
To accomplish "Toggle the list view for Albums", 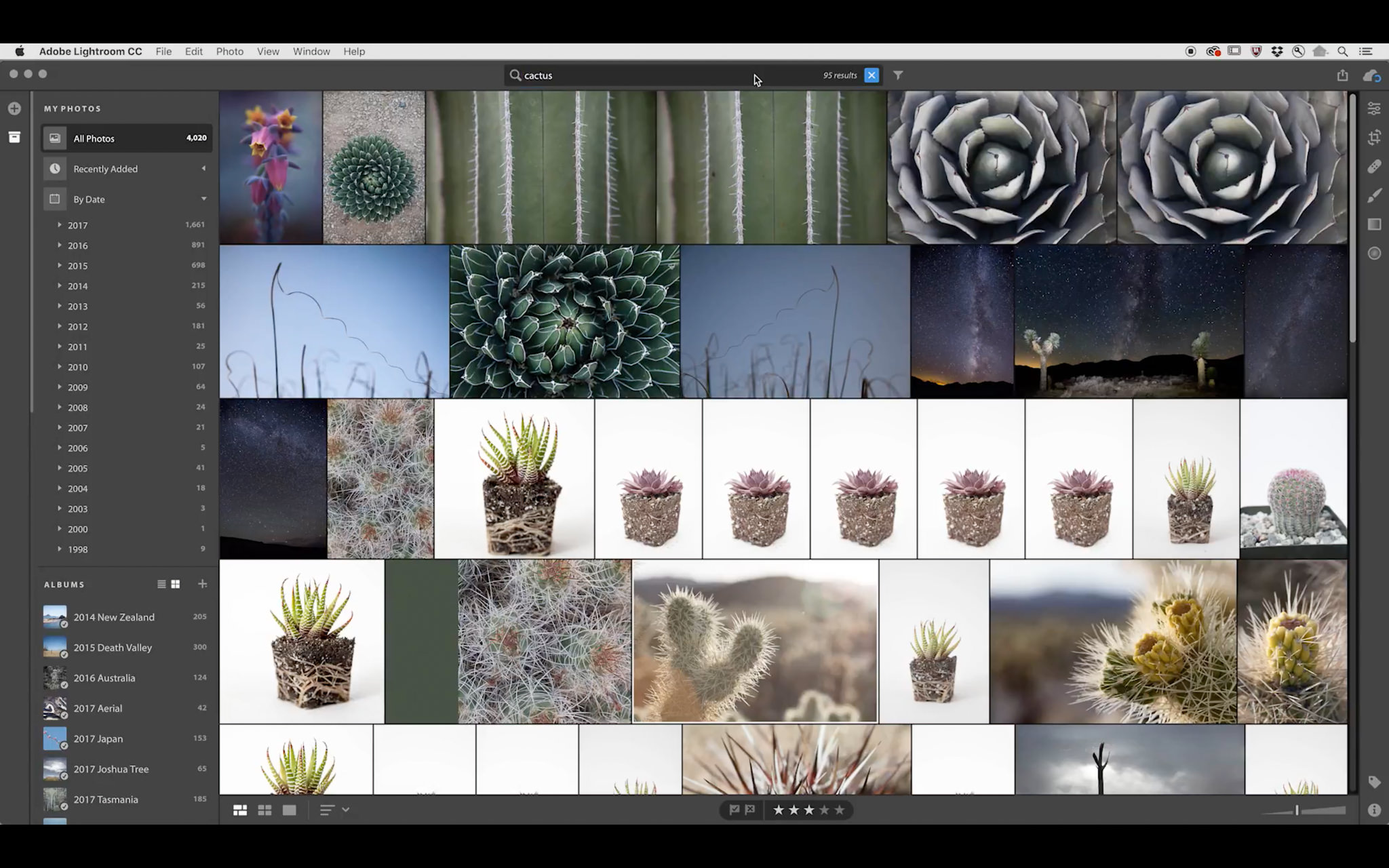I will [x=160, y=584].
